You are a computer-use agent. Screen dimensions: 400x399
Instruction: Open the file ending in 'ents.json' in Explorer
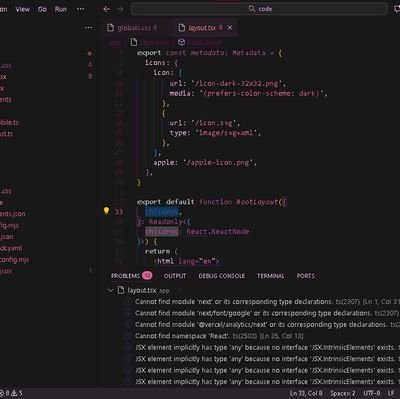click(x=13, y=214)
